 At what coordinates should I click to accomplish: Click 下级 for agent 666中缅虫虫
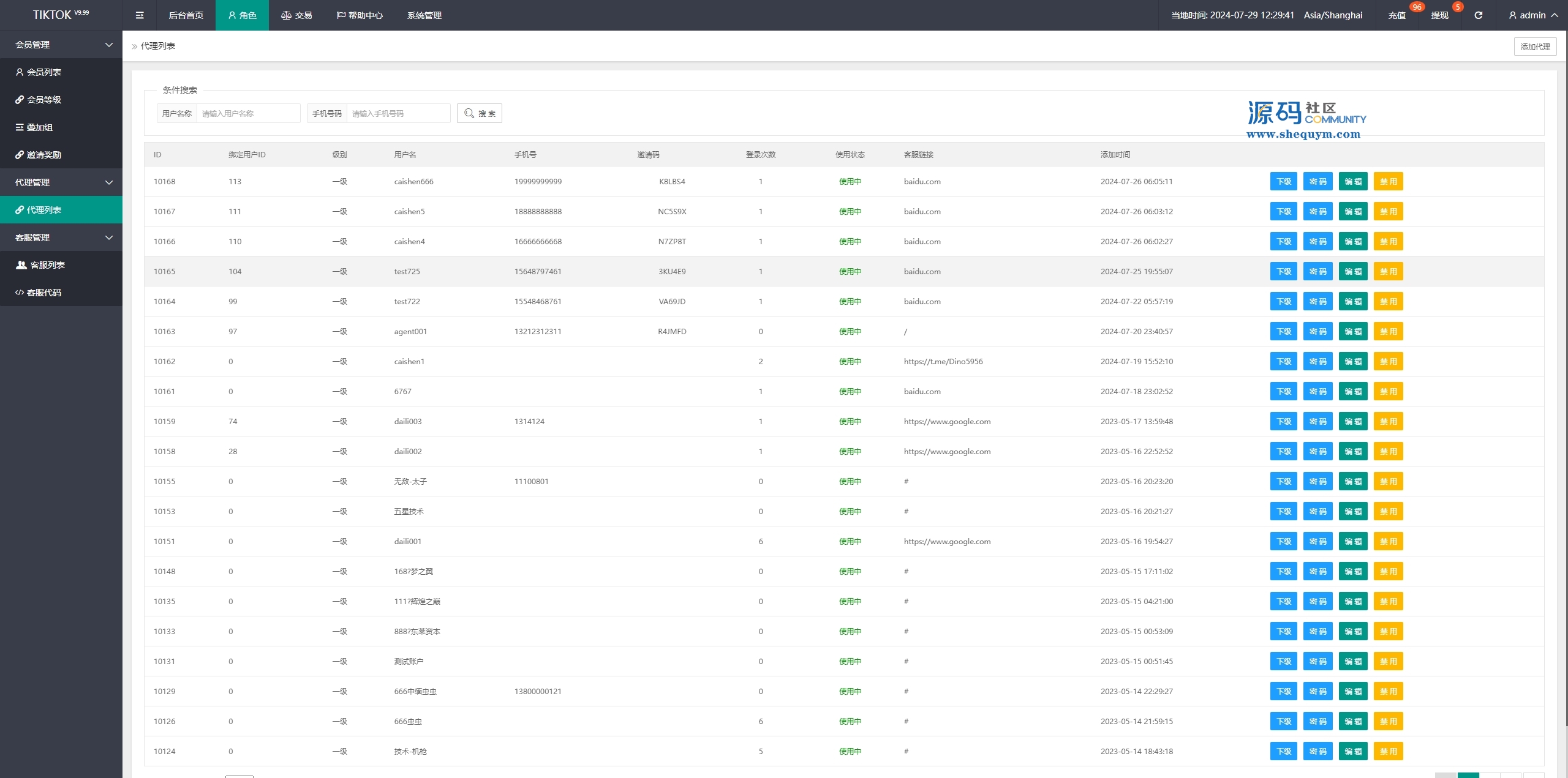1284,692
